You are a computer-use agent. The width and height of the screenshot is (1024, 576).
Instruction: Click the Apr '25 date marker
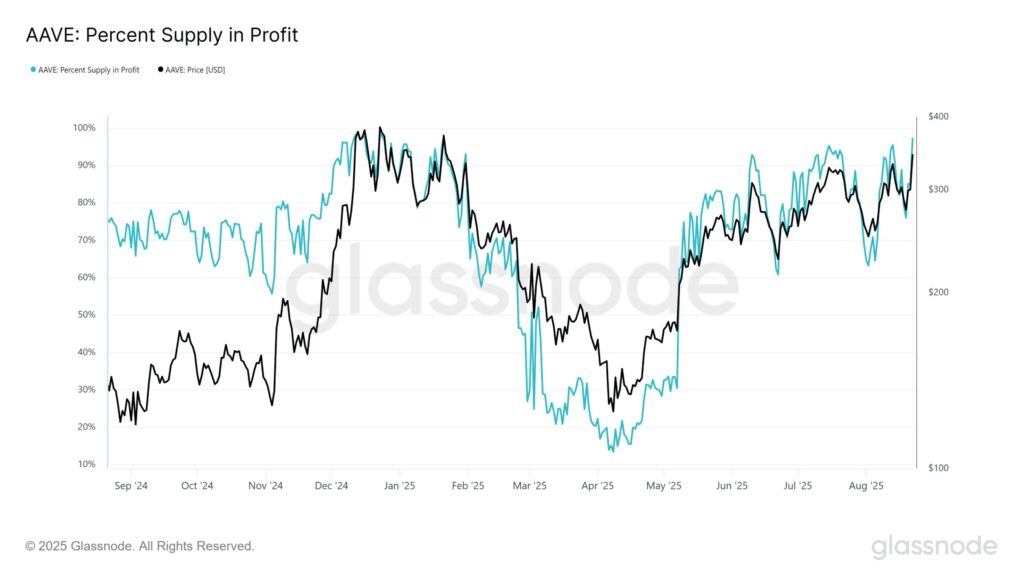point(598,487)
